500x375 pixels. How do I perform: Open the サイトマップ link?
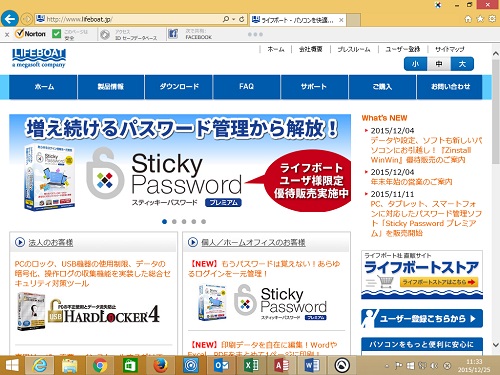pos(449,49)
